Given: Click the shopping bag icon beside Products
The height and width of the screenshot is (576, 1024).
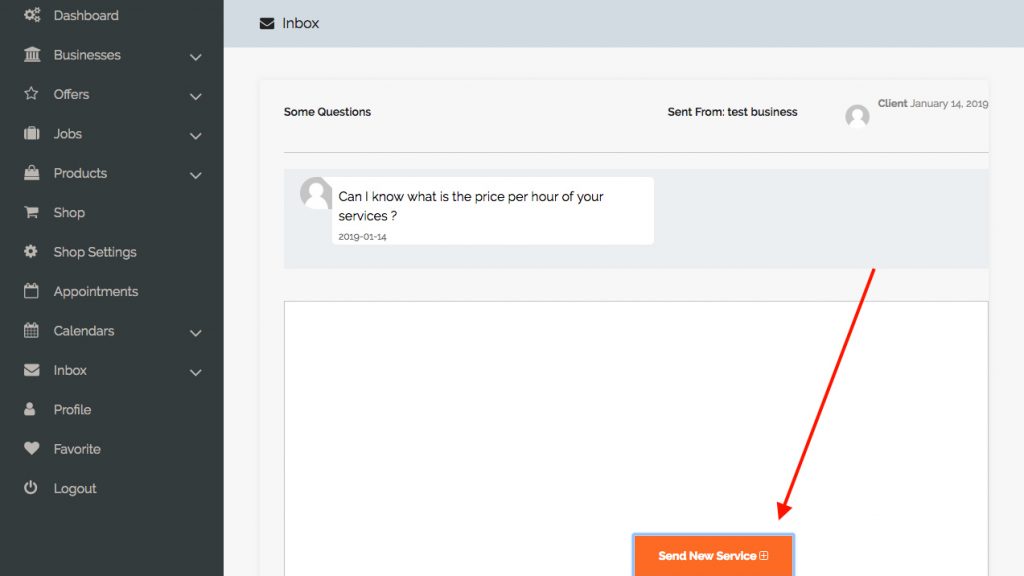Looking at the screenshot, I should pos(31,173).
